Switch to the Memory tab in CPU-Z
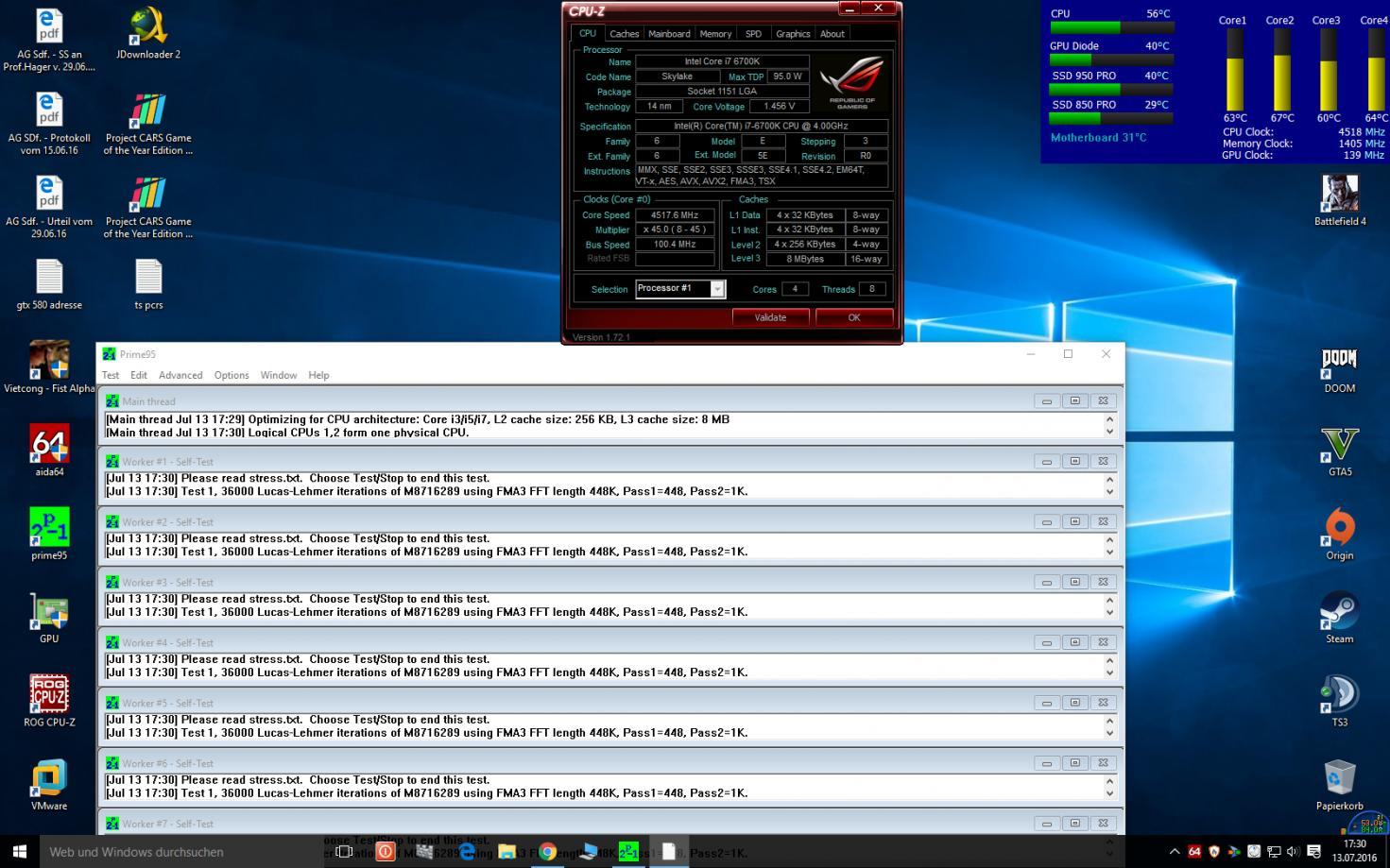Screen dimensions: 1390x868 tap(715, 34)
